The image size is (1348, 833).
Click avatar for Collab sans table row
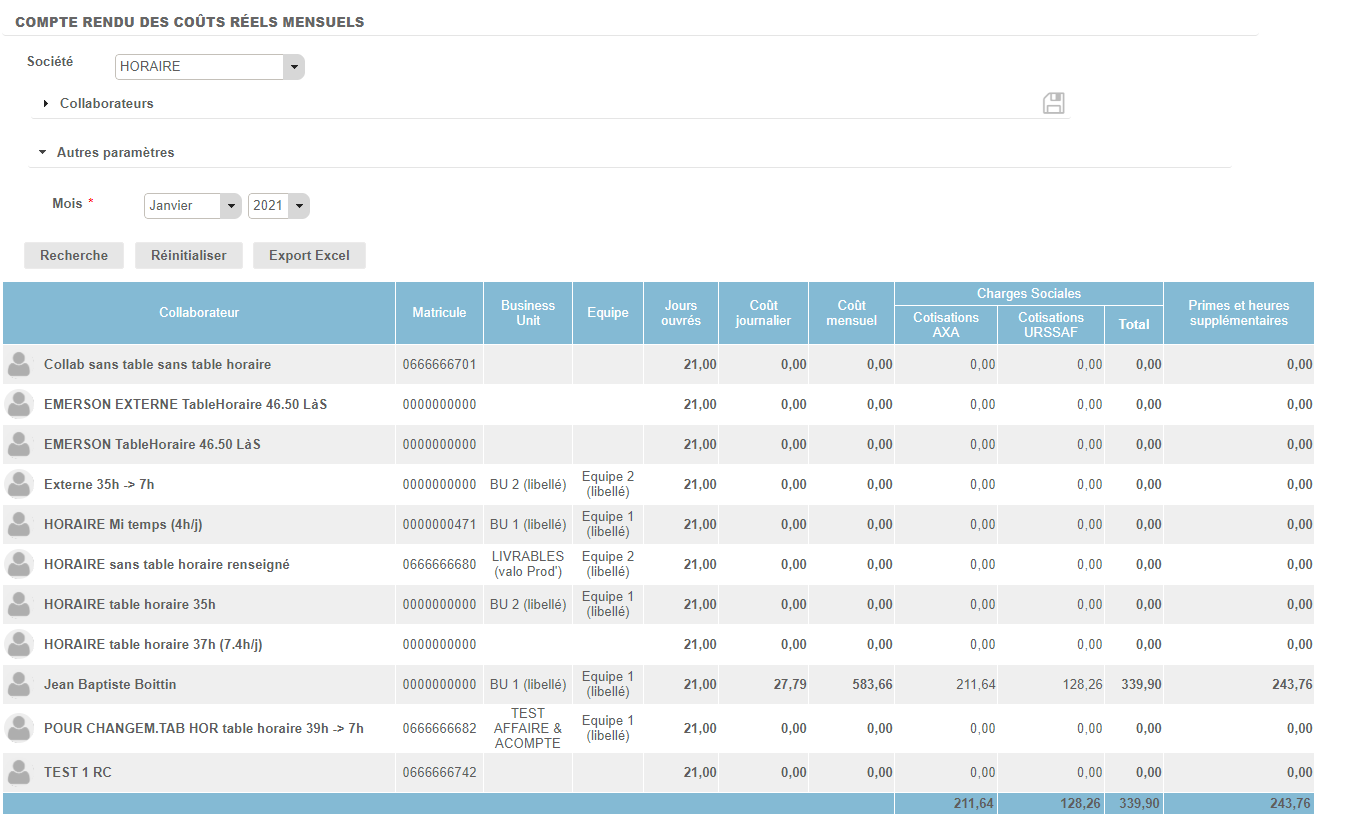click(x=19, y=365)
